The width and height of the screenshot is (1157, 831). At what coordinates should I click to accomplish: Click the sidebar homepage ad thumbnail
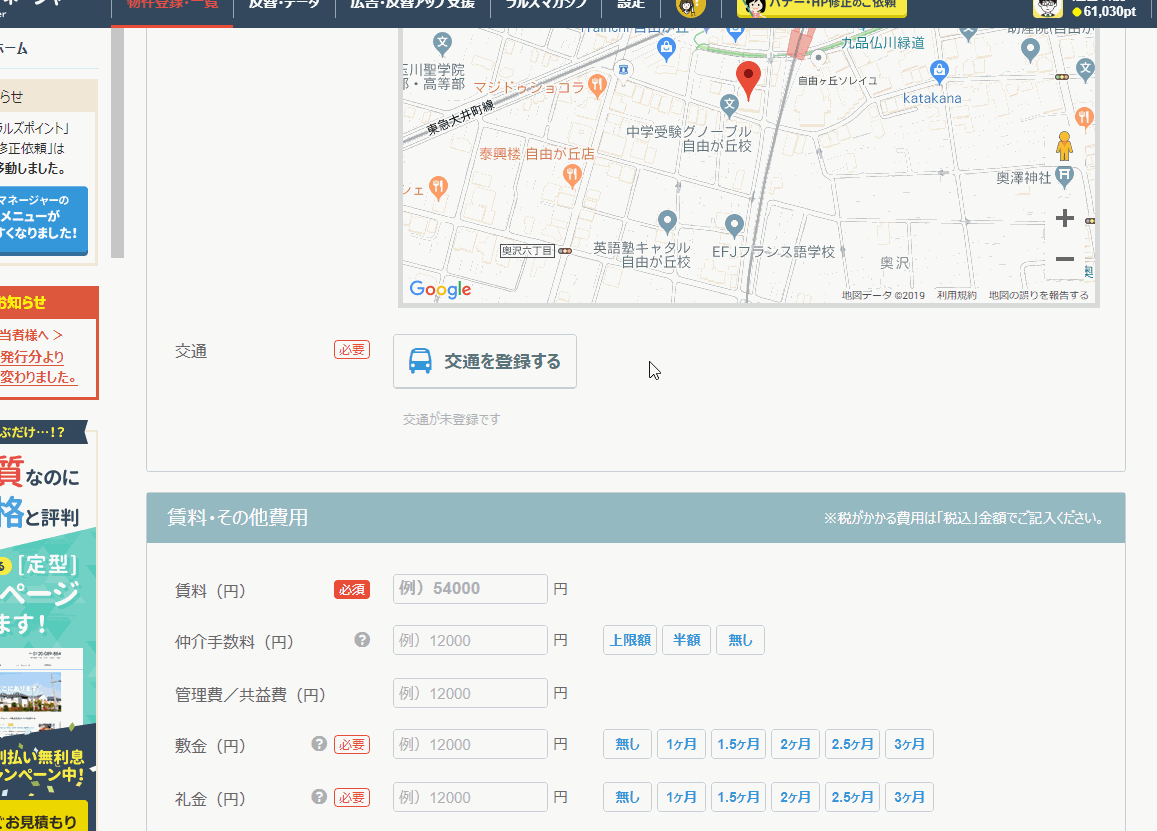pos(42,691)
